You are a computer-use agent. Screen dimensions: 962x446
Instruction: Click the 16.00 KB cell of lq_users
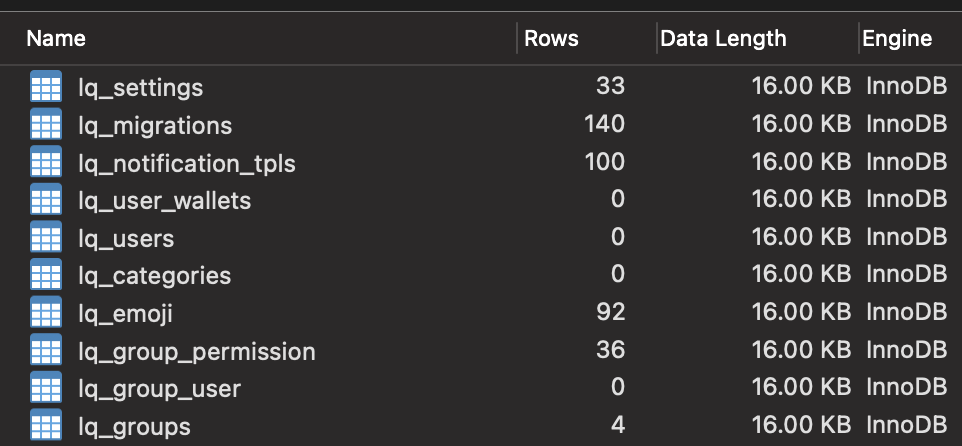tap(801, 237)
